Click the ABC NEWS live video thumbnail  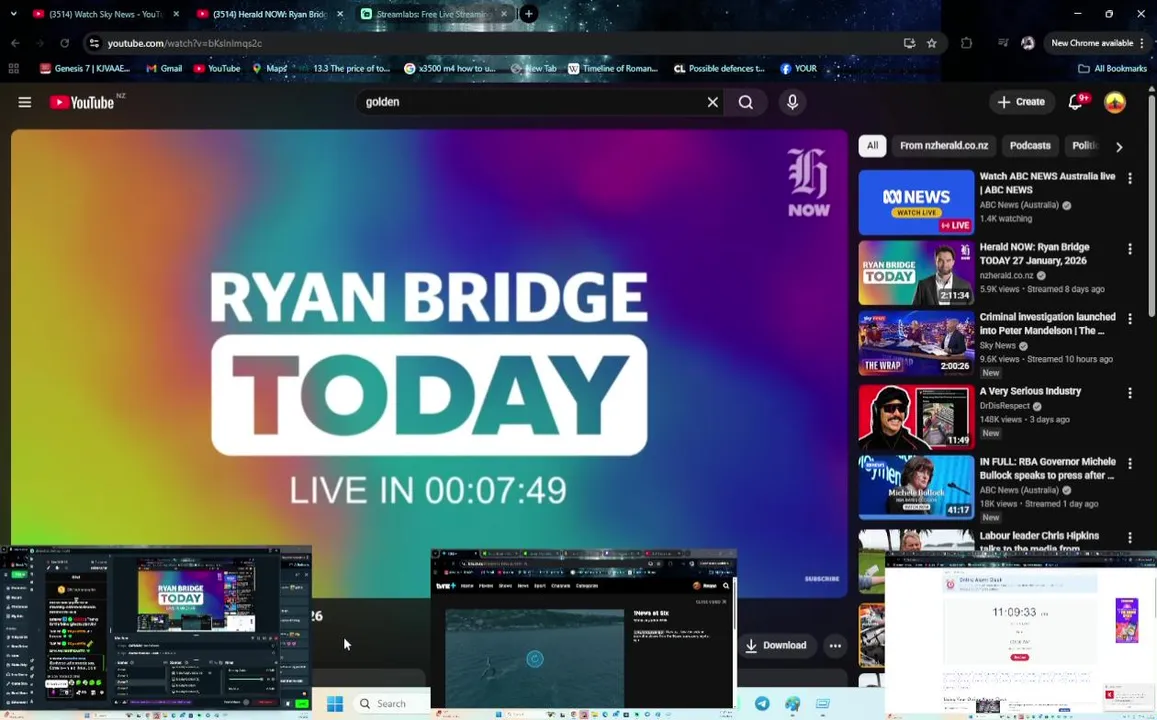(x=916, y=202)
